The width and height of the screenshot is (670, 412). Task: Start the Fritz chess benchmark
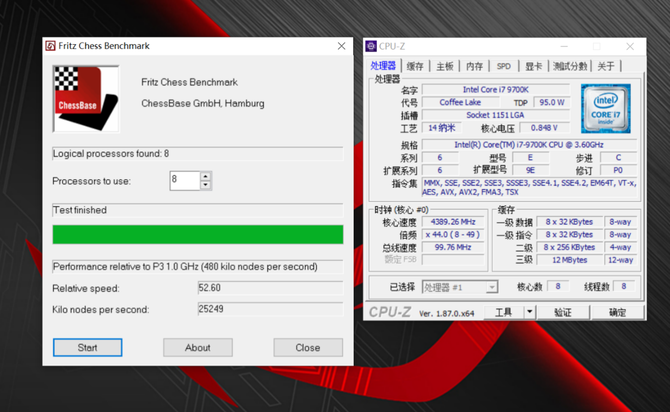88,347
